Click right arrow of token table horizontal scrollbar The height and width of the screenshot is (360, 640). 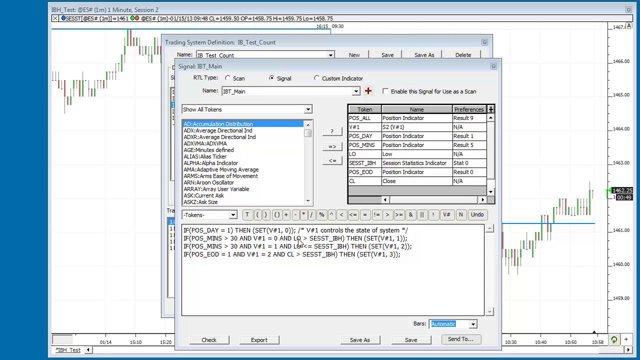pyautogui.click(x=482, y=200)
